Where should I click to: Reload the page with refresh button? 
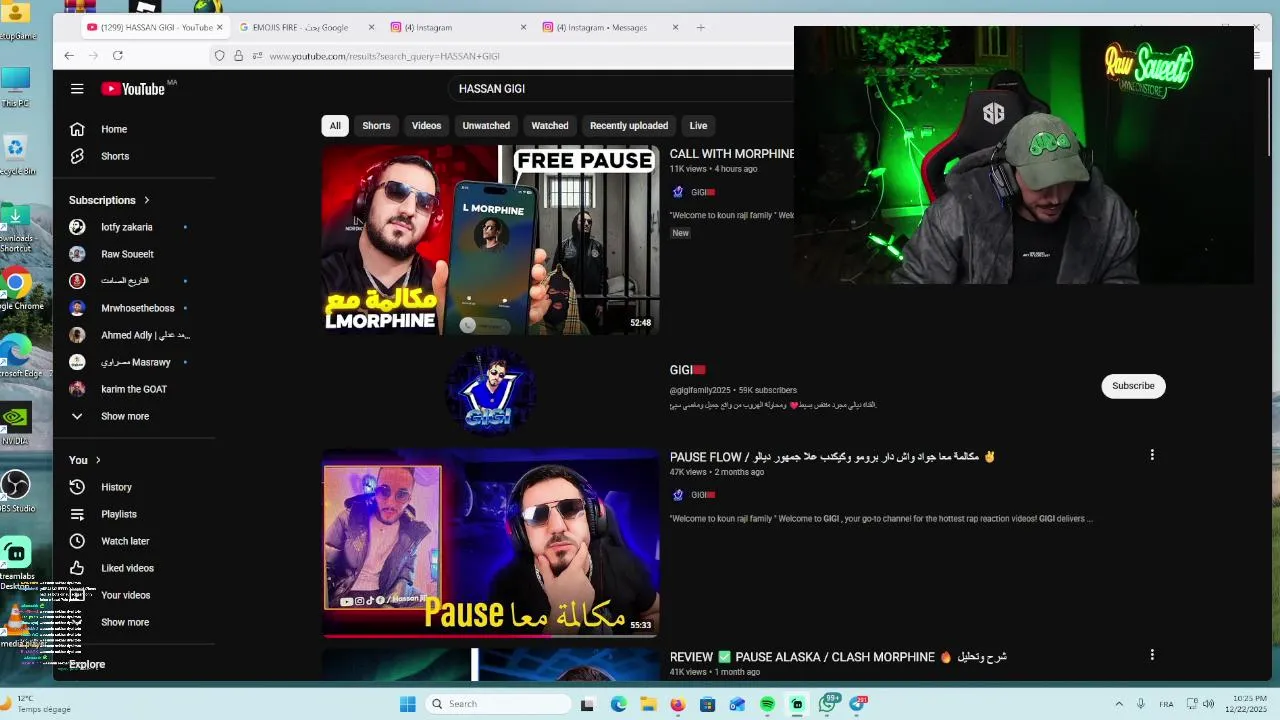pos(118,56)
